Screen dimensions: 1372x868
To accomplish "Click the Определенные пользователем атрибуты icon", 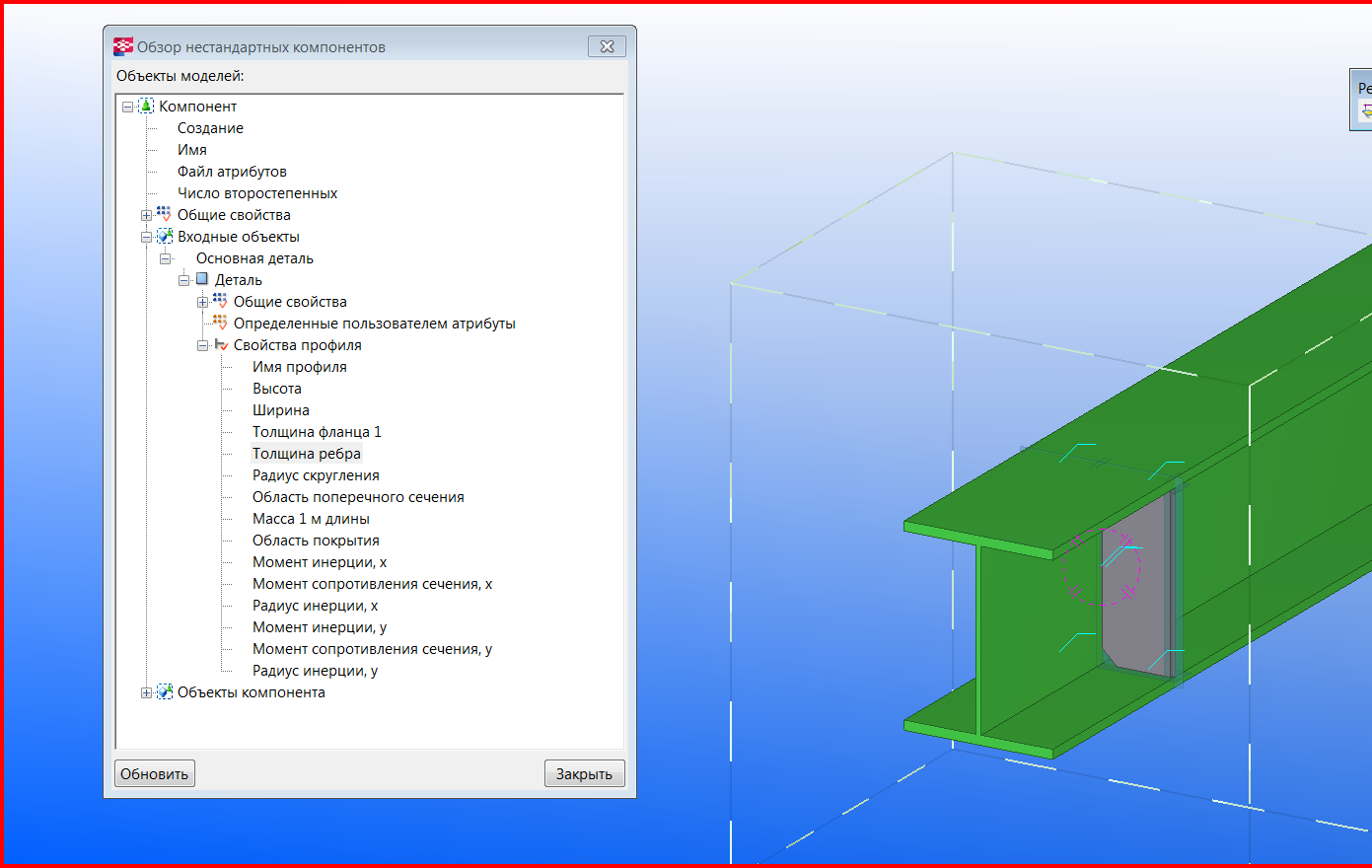I will point(220,324).
